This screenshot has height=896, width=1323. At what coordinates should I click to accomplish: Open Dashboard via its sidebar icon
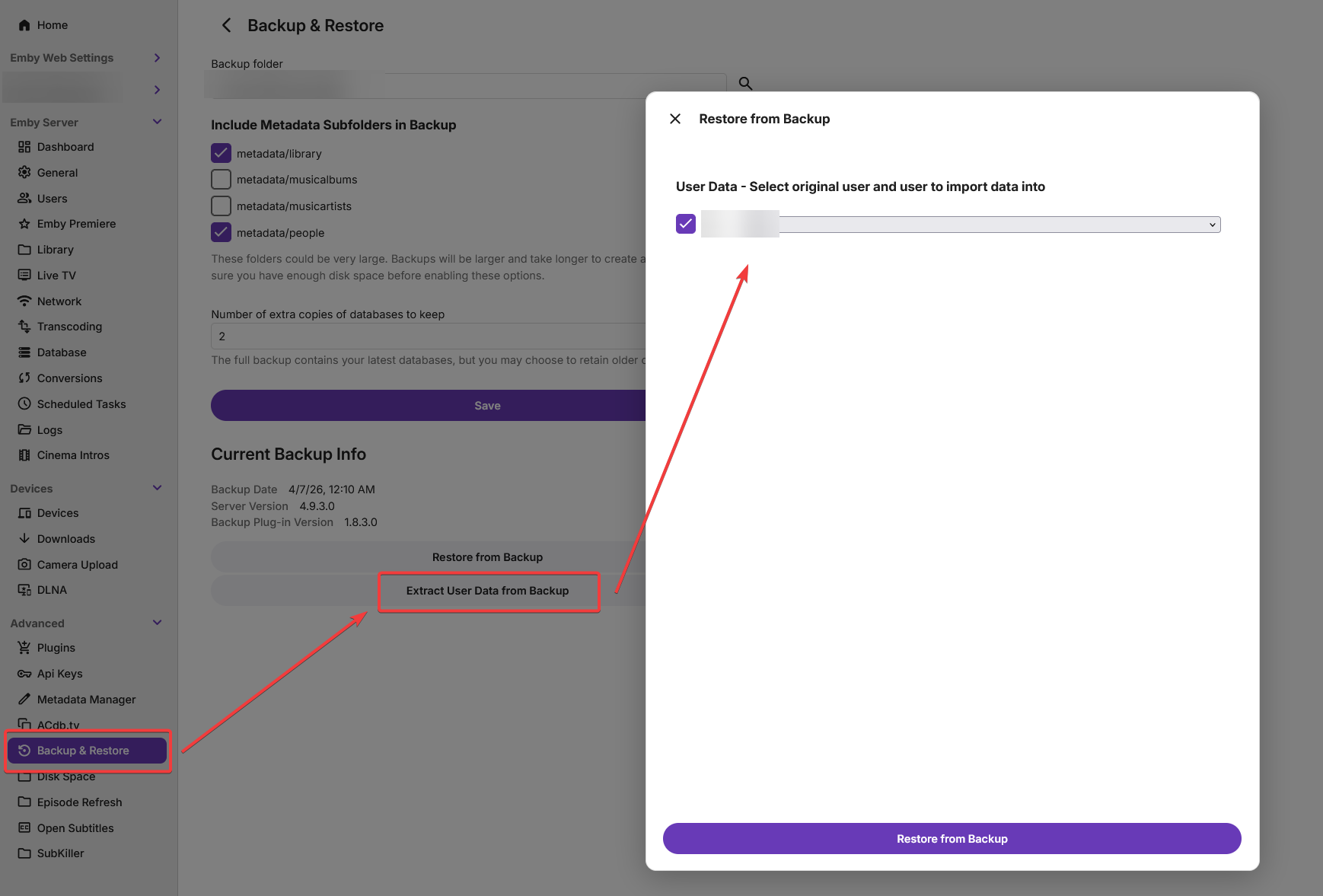tap(24, 147)
